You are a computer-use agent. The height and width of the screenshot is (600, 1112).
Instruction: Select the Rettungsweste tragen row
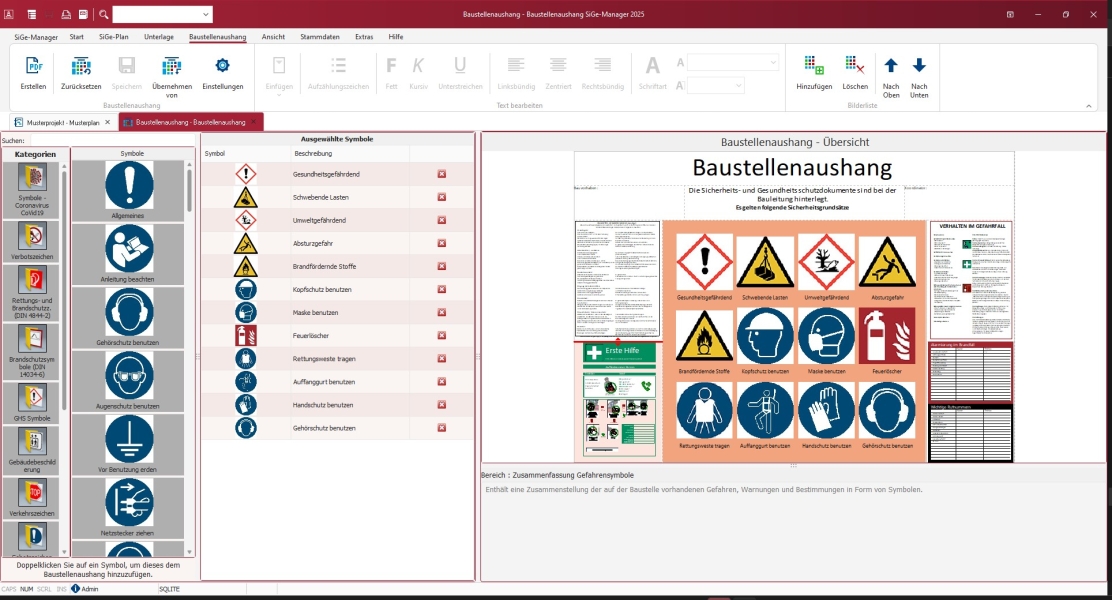[338, 359]
